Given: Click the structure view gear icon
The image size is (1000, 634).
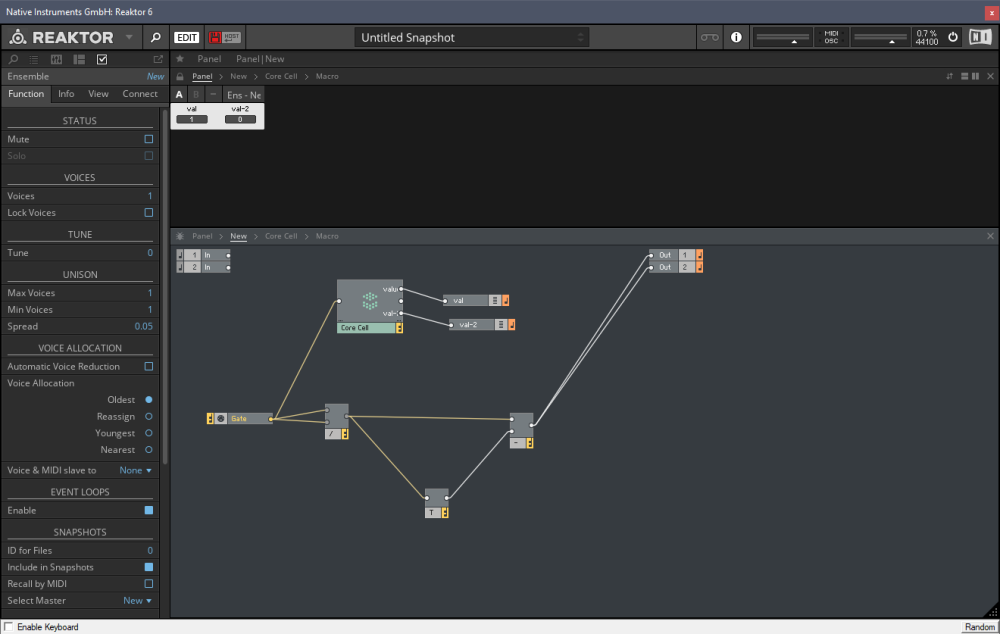Looking at the screenshot, I should [180, 236].
